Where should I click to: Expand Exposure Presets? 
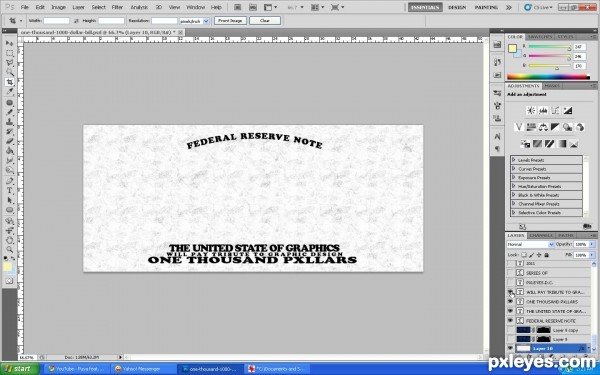coord(514,178)
